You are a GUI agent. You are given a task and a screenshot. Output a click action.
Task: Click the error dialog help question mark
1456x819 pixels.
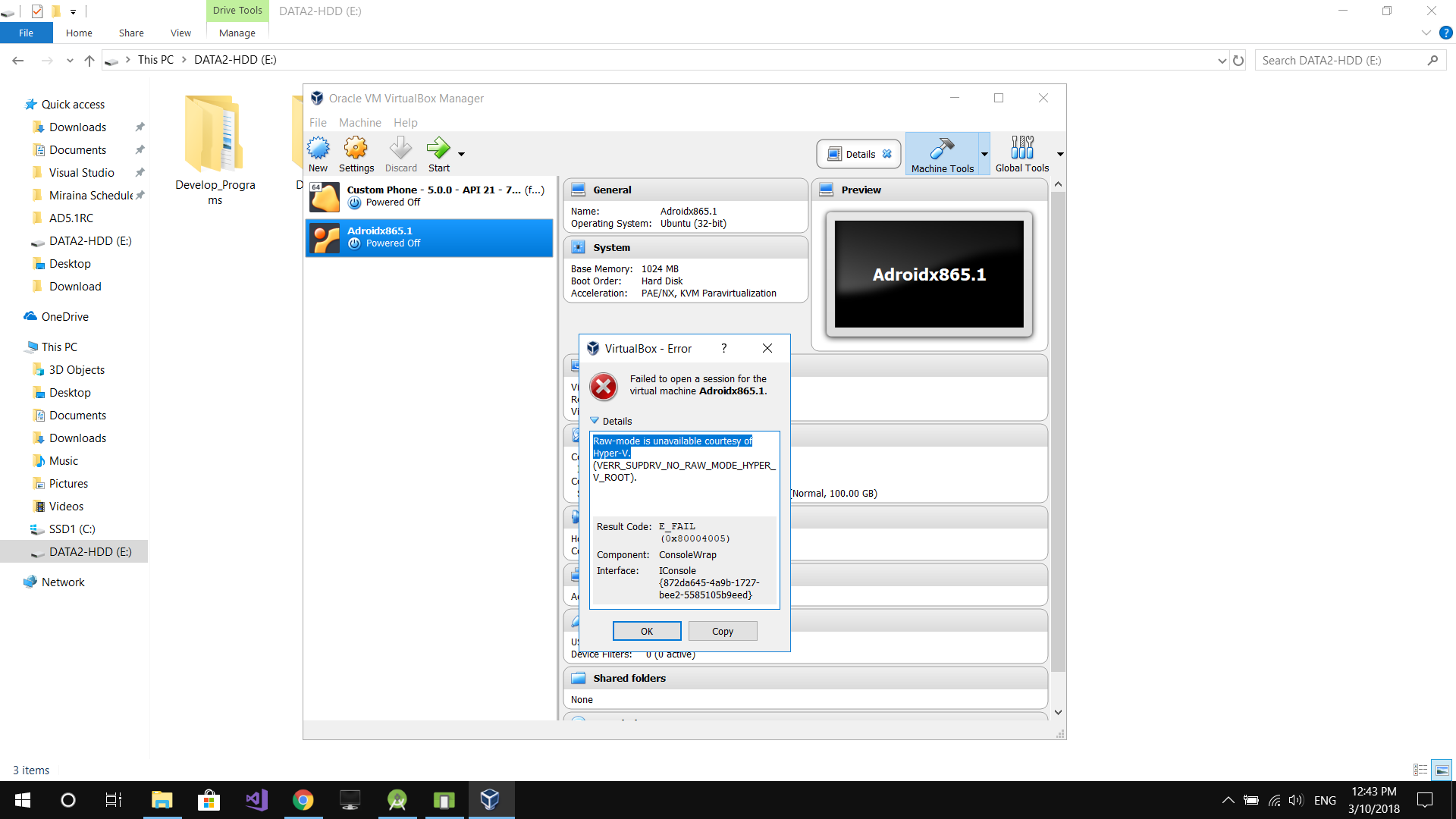723,348
